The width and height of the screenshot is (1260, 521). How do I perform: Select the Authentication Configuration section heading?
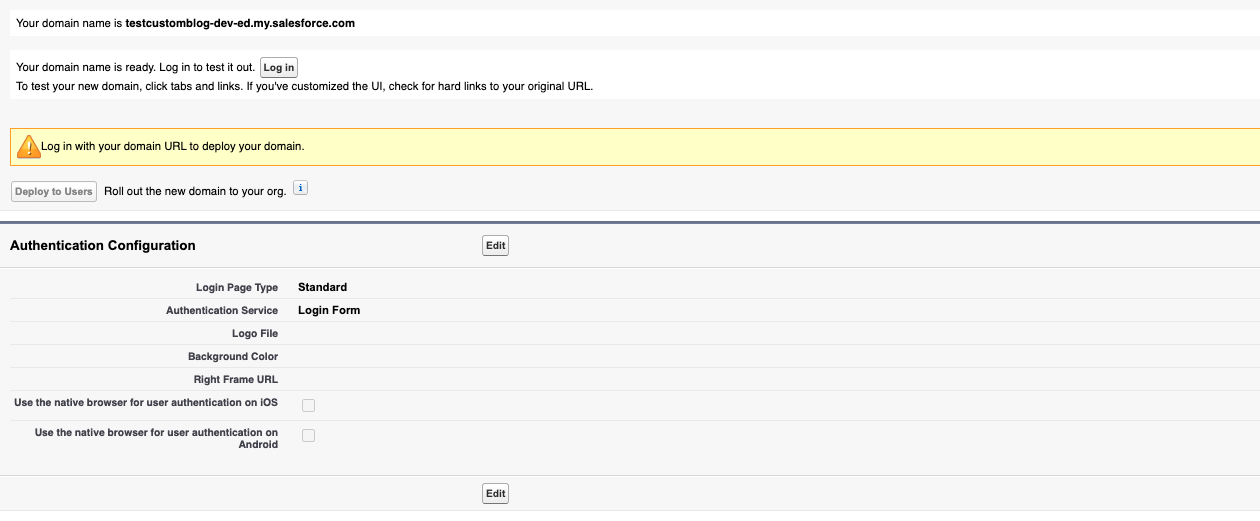[102, 245]
